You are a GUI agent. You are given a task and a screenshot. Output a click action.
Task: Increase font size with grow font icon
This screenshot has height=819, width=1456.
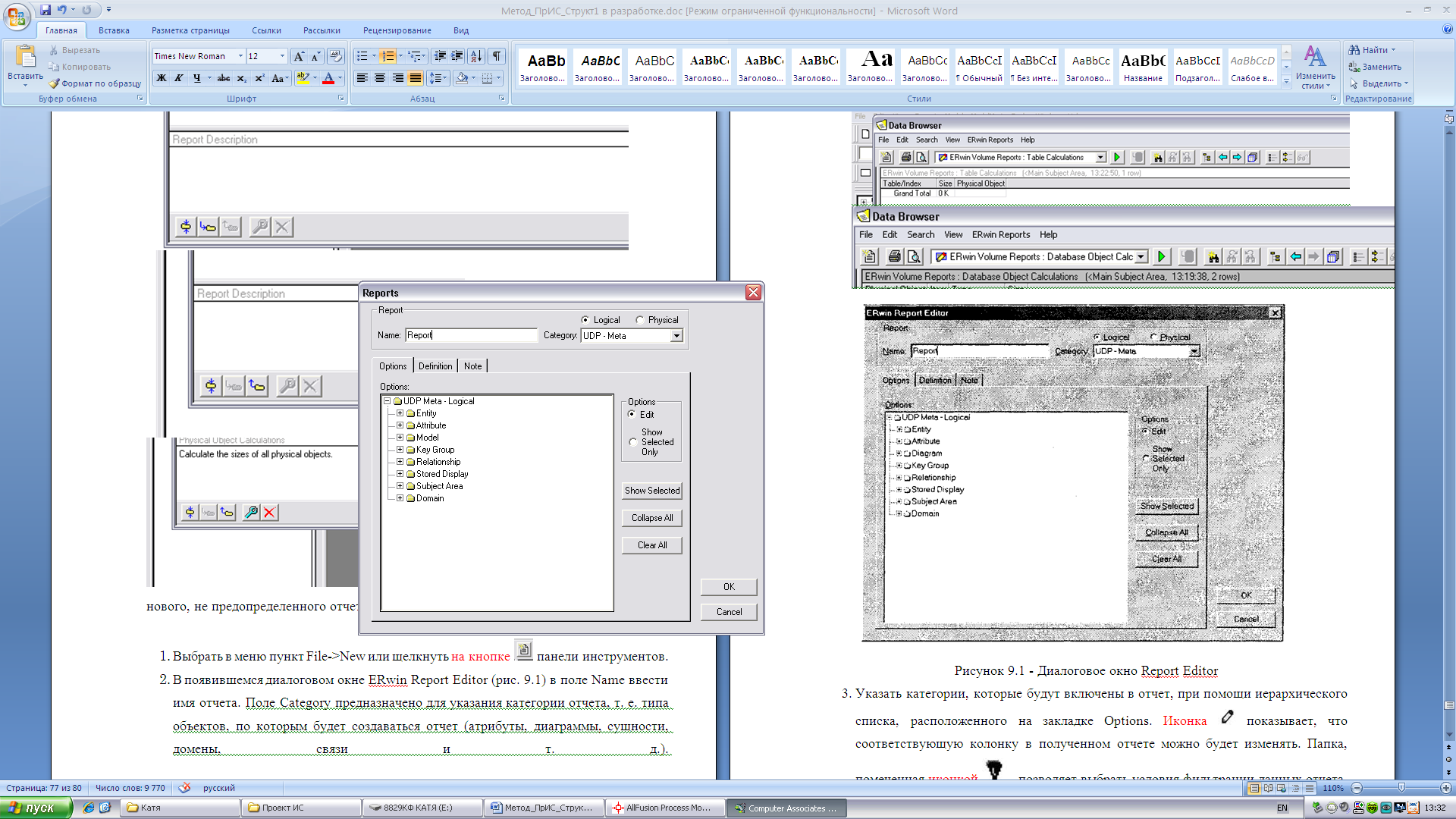point(299,56)
